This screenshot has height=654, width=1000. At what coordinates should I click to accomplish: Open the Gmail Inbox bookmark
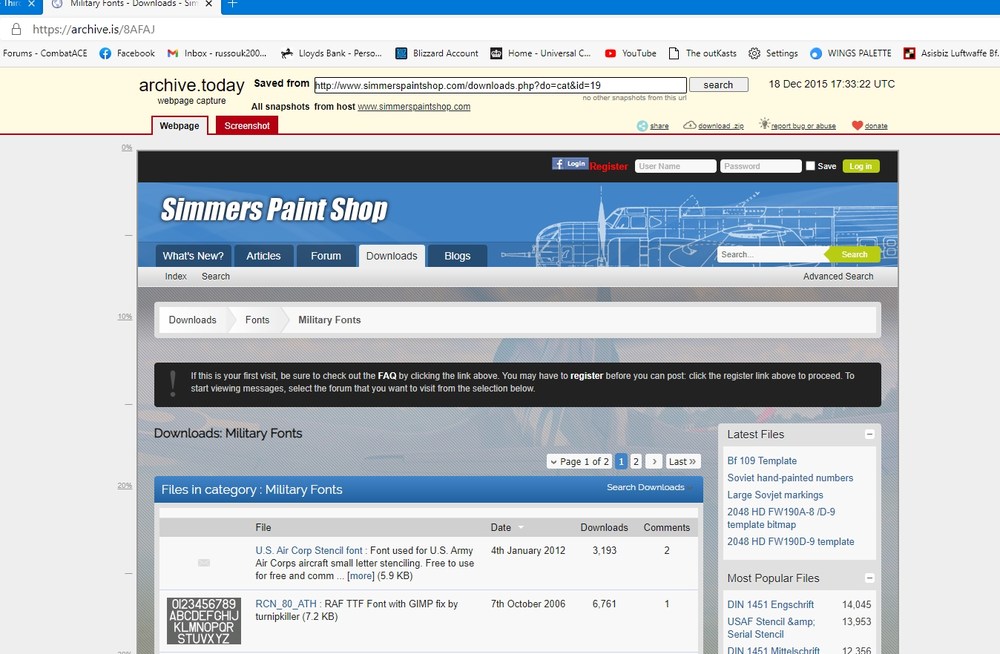(x=217, y=54)
